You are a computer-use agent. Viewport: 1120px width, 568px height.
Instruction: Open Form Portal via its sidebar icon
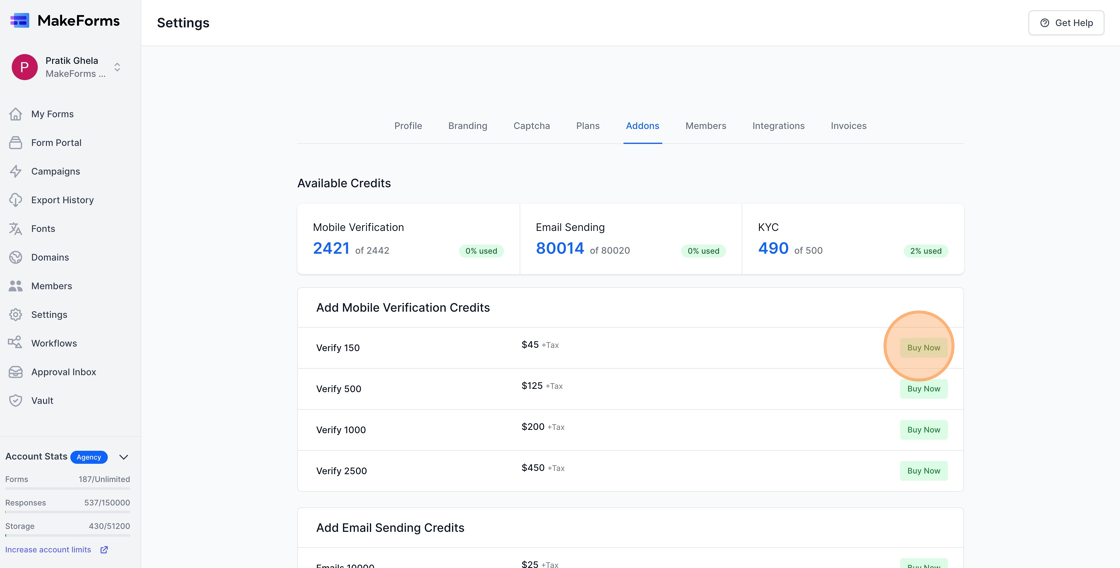tap(16, 143)
